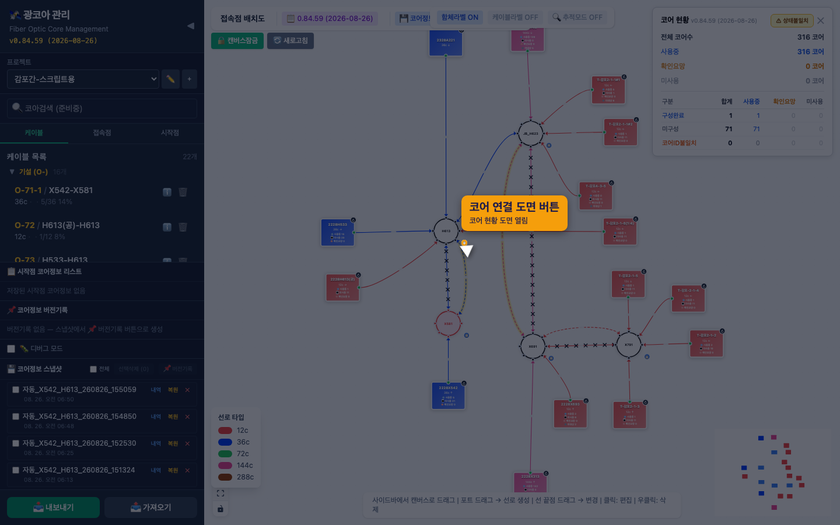
Task: Add a new project with the plus icon
Action: 189,79
